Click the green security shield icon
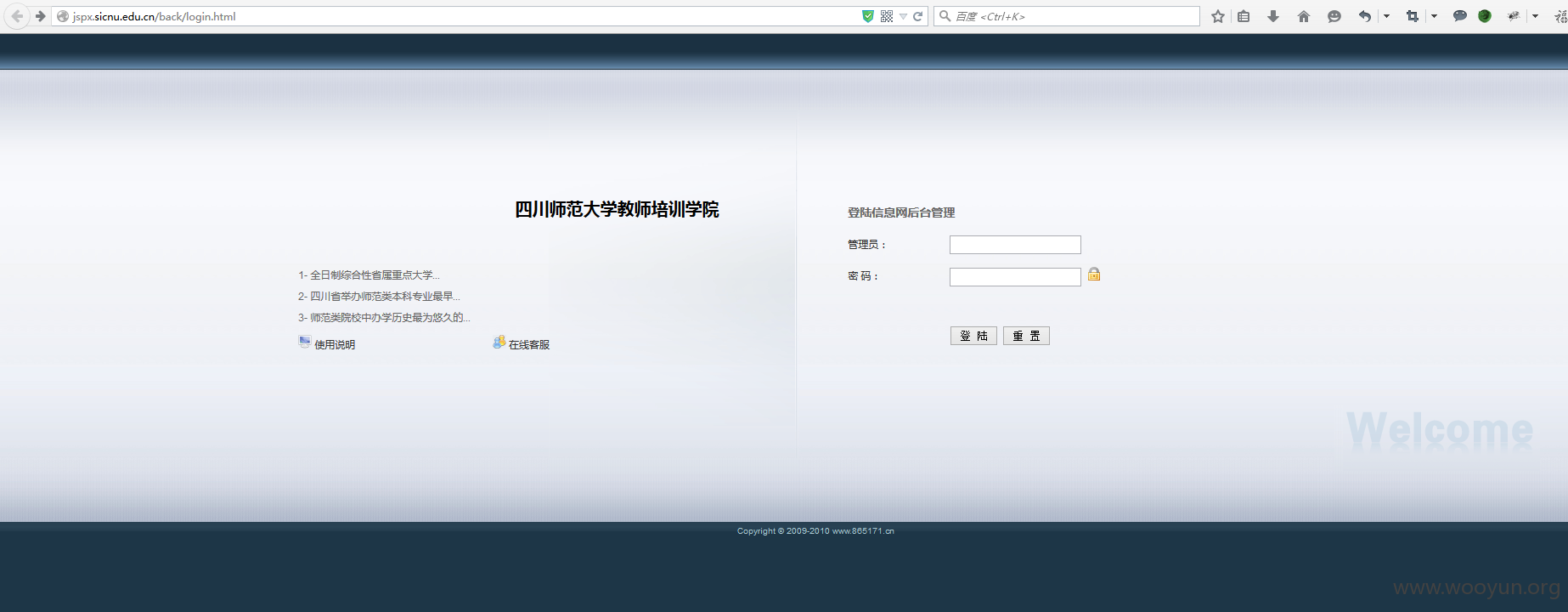1568x612 pixels. 868,16
